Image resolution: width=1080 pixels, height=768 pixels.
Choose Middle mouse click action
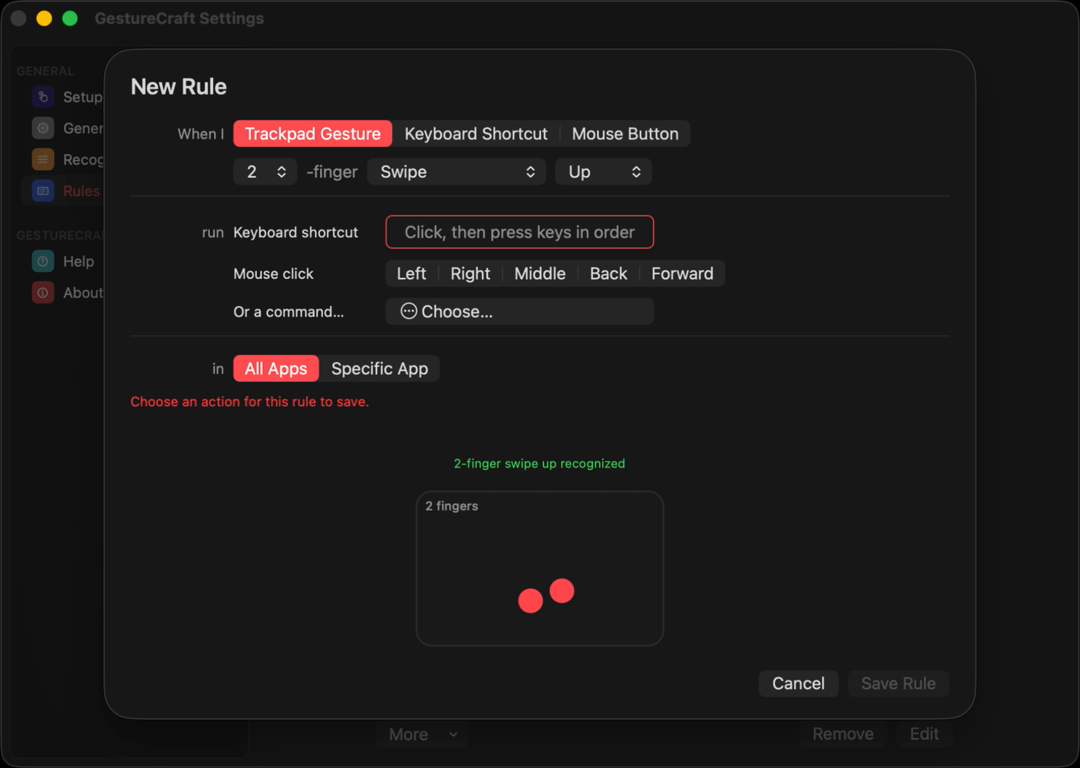pyautogui.click(x=540, y=273)
